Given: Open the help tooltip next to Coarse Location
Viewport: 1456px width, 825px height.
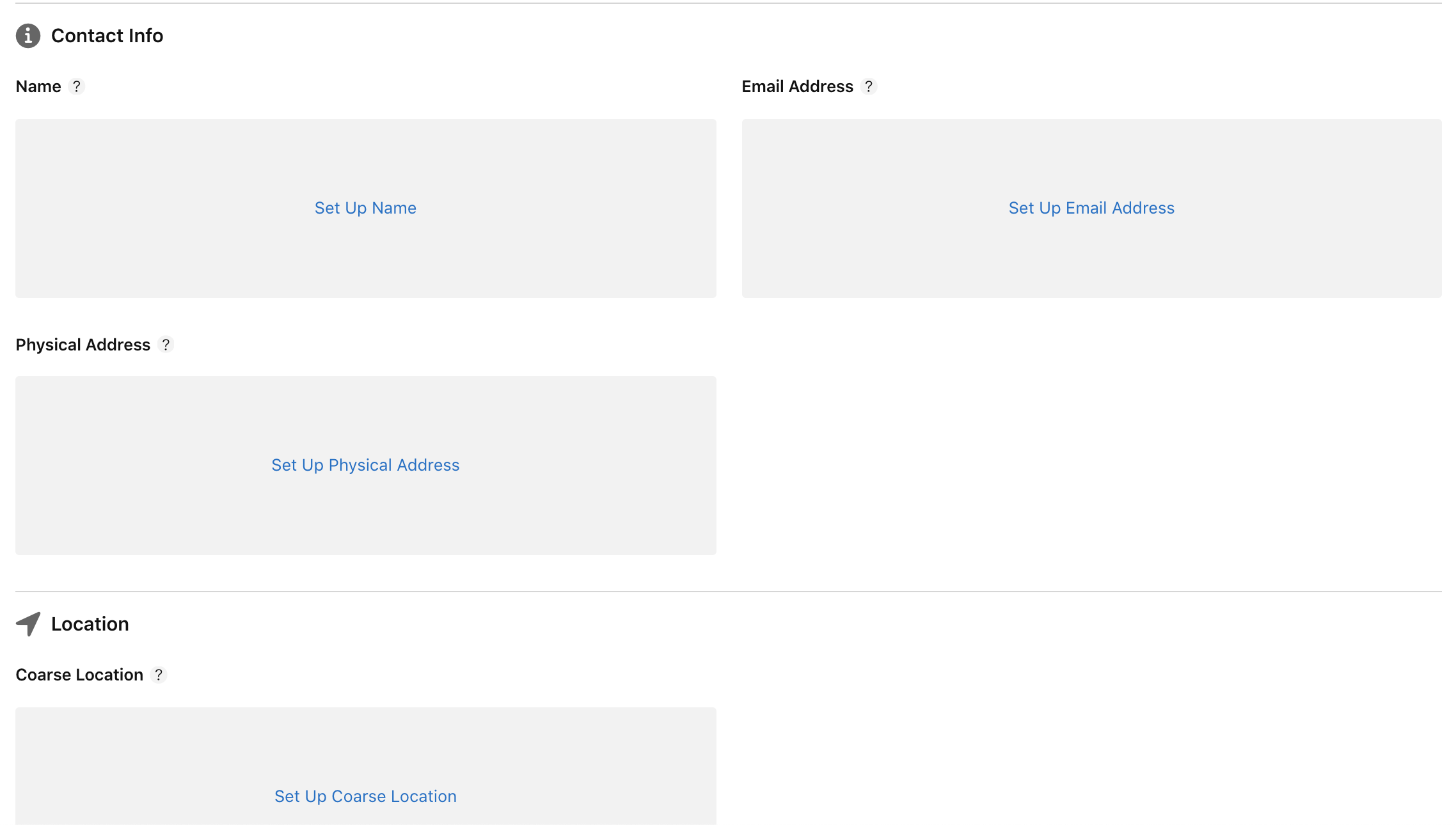Looking at the screenshot, I should click(x=159, y=675).
